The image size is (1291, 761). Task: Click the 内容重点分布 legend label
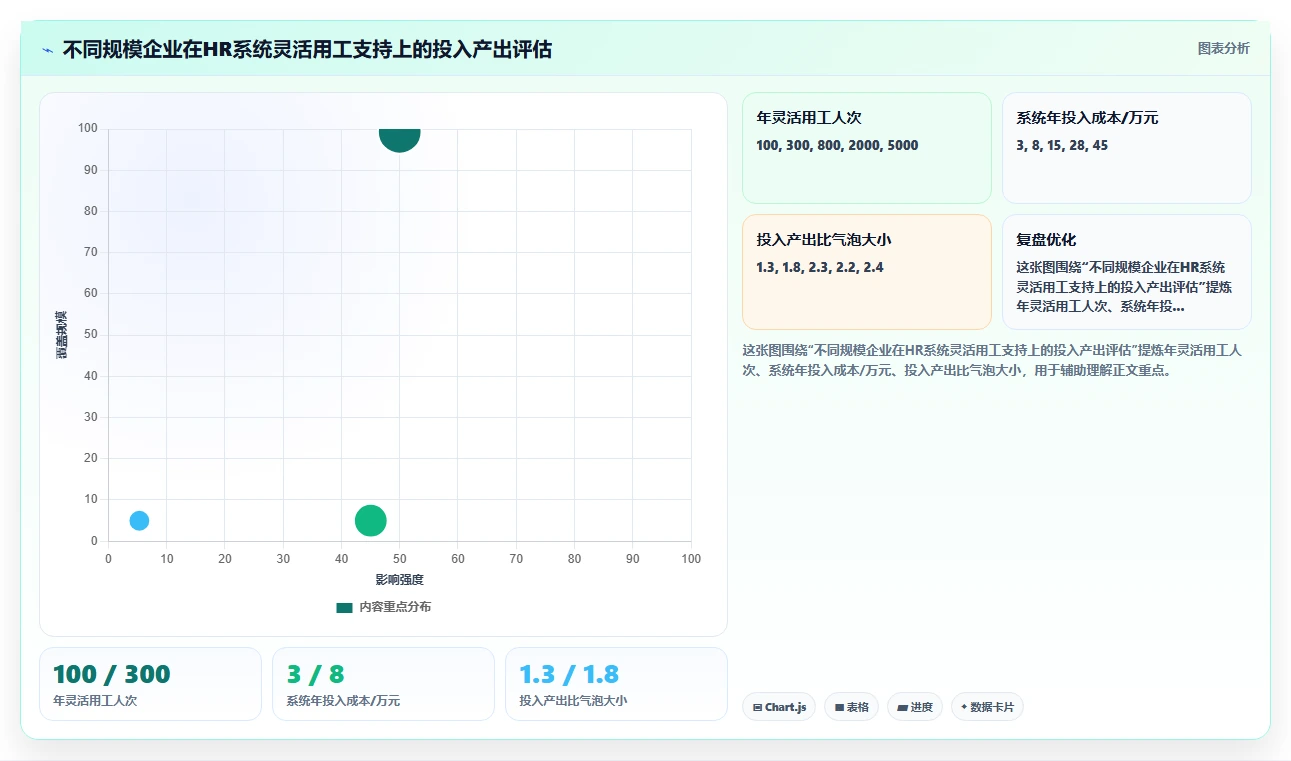click(395, 607)
